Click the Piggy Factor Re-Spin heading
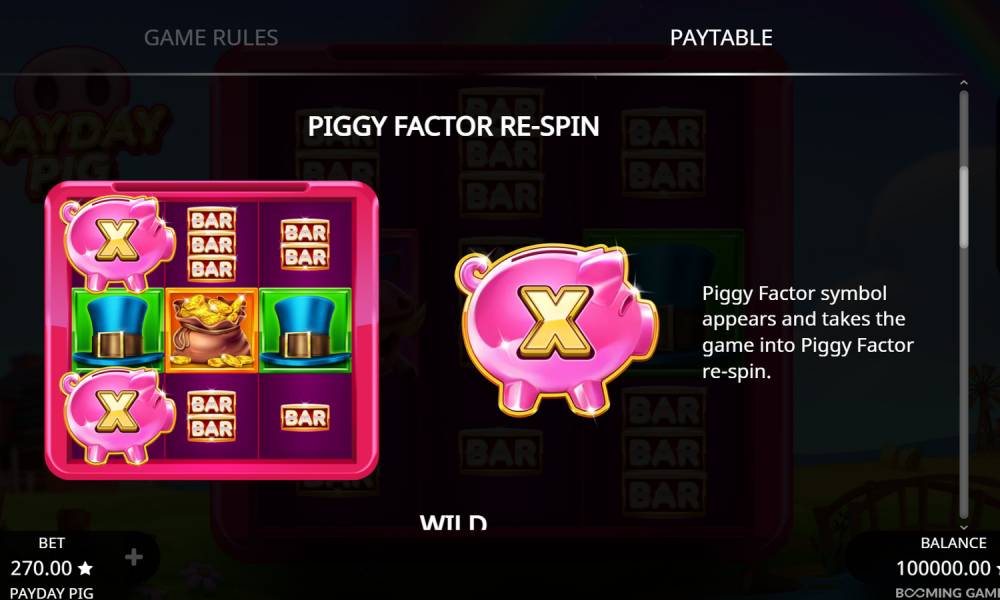 click(x=453, y=126)
